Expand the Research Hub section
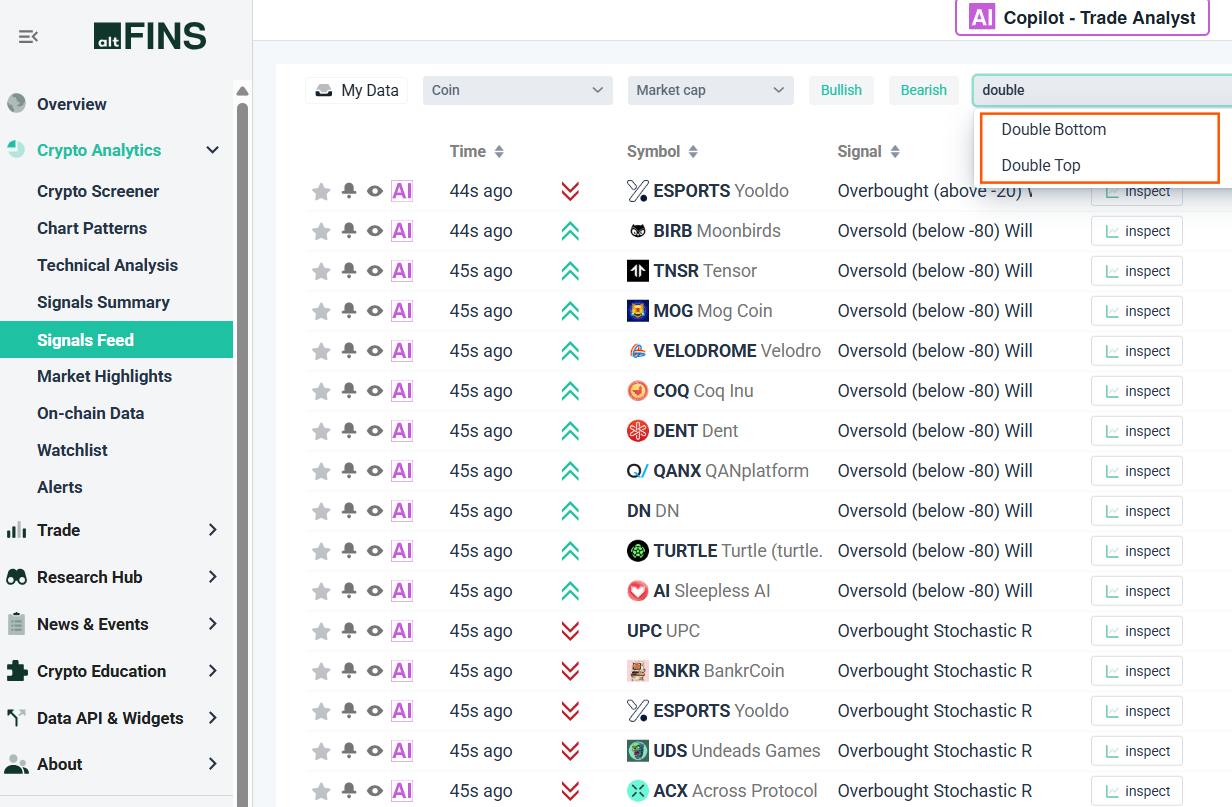 (212, 577)
